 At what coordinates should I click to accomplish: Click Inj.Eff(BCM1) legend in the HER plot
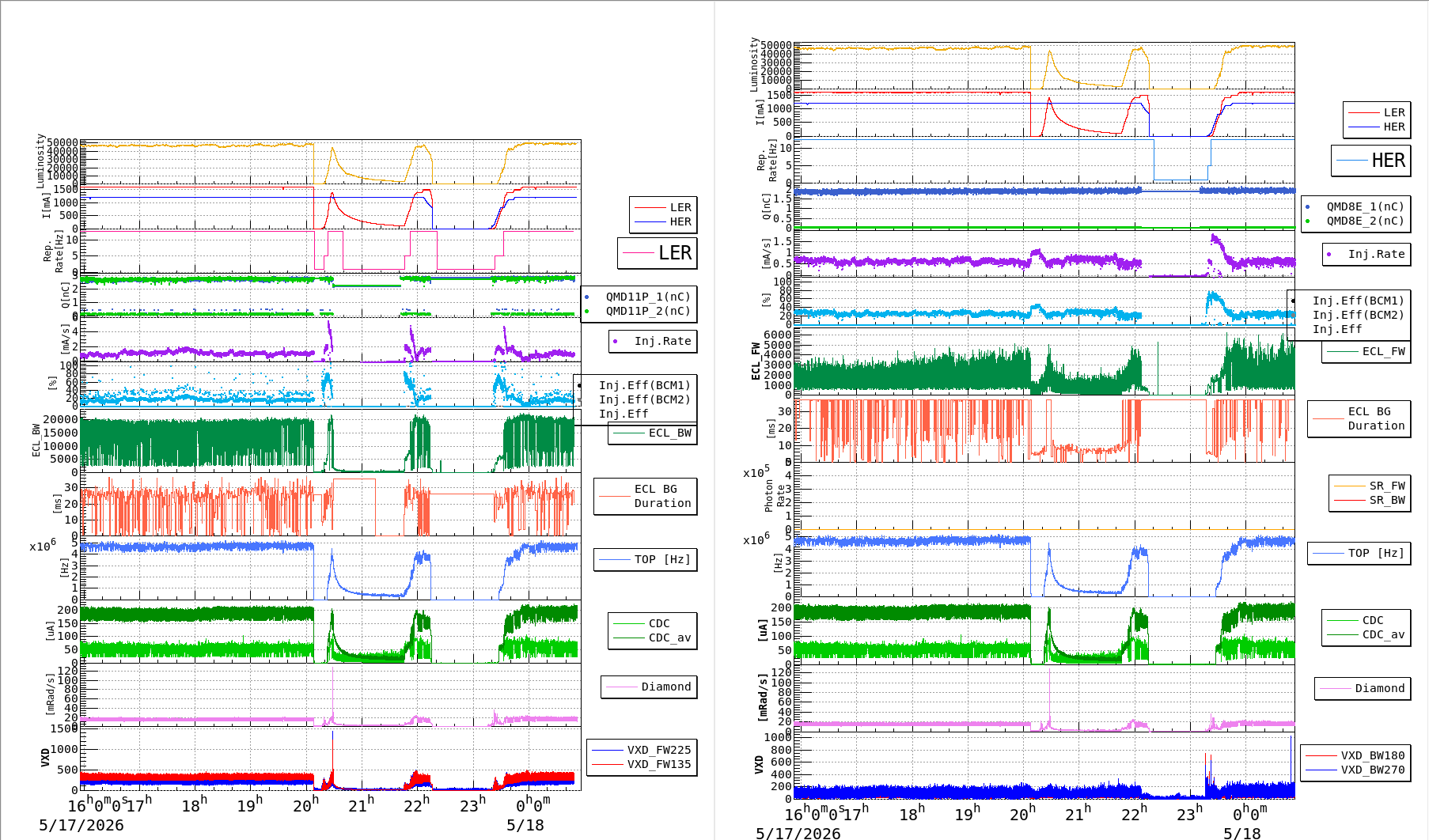(x=1358, y=301)
